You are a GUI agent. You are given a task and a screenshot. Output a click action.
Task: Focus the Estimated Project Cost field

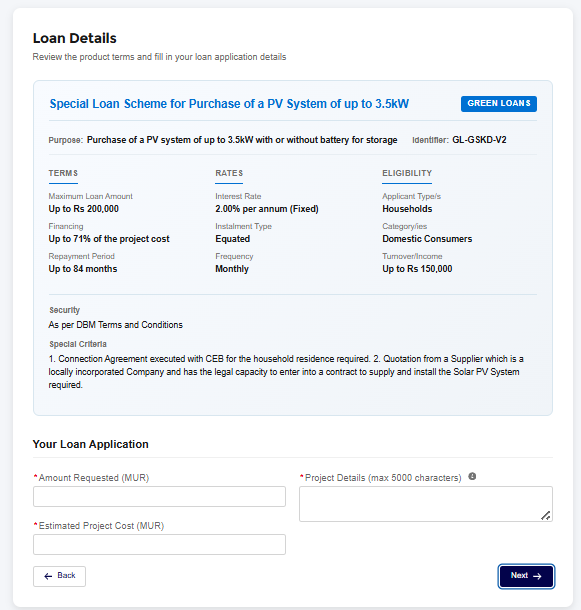pyautogui.click(x=159, y=544)
